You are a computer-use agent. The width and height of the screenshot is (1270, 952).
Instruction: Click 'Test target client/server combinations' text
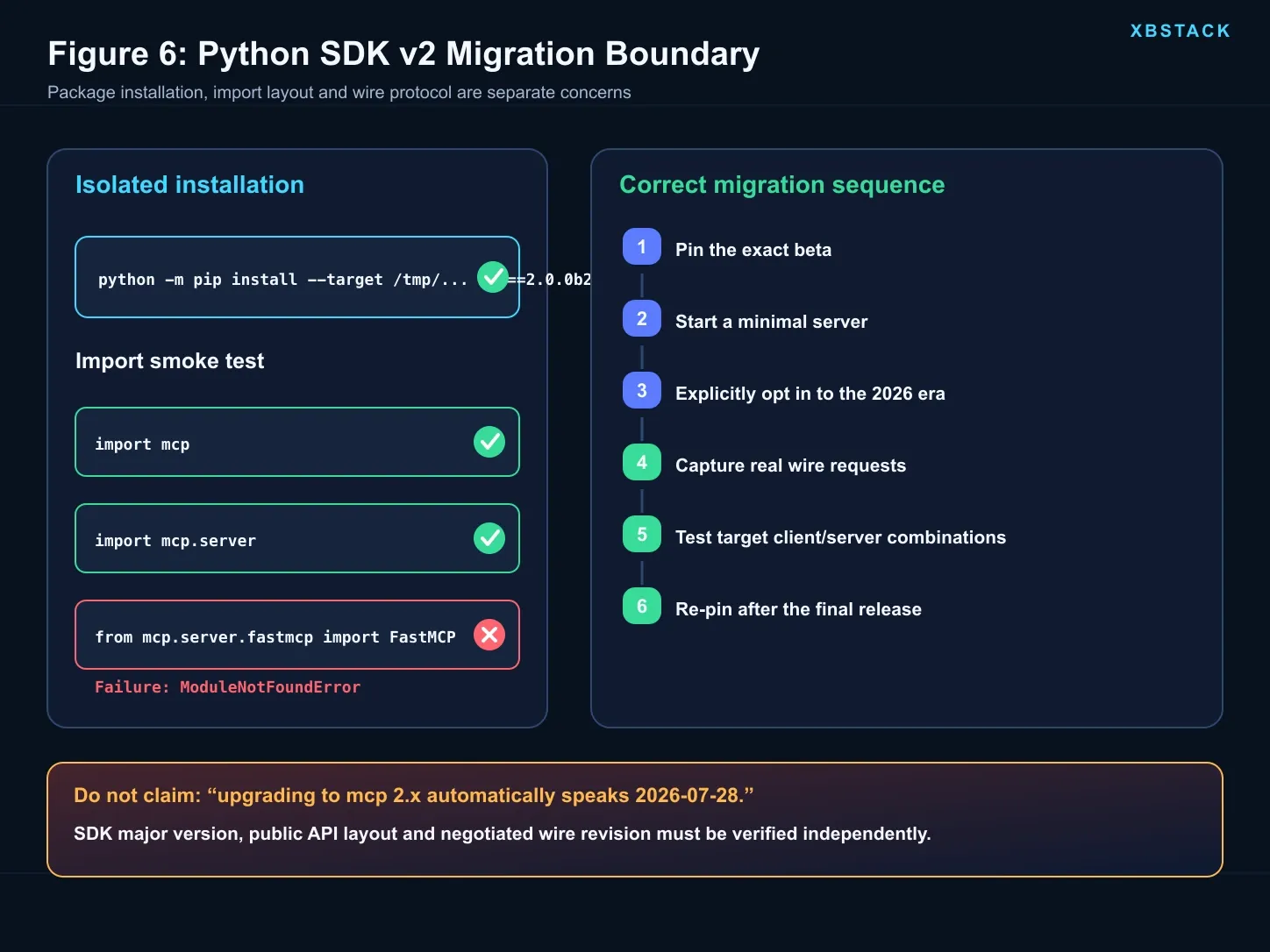(840, 537)
